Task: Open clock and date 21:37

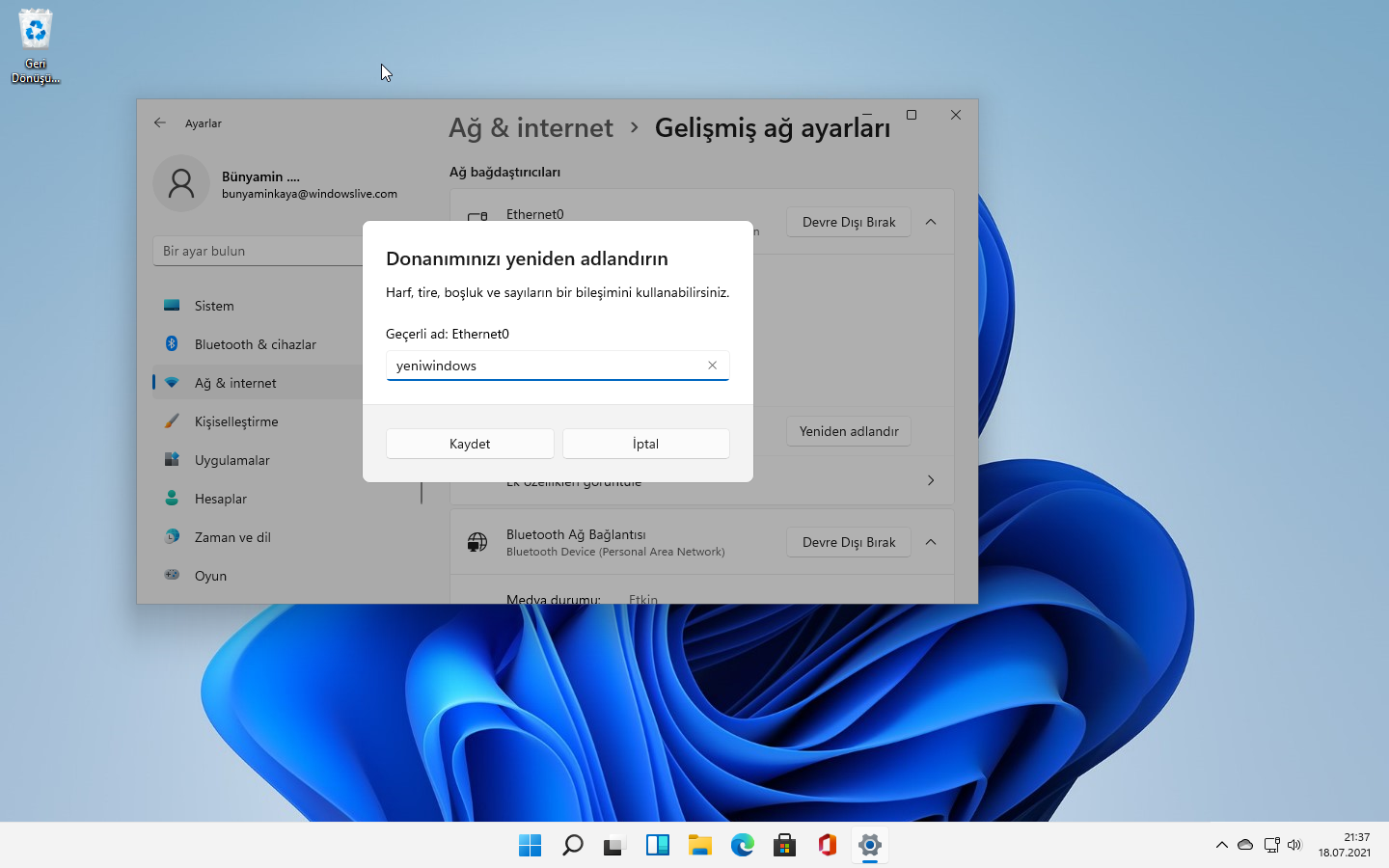Action: click(x=1345, y=845)
